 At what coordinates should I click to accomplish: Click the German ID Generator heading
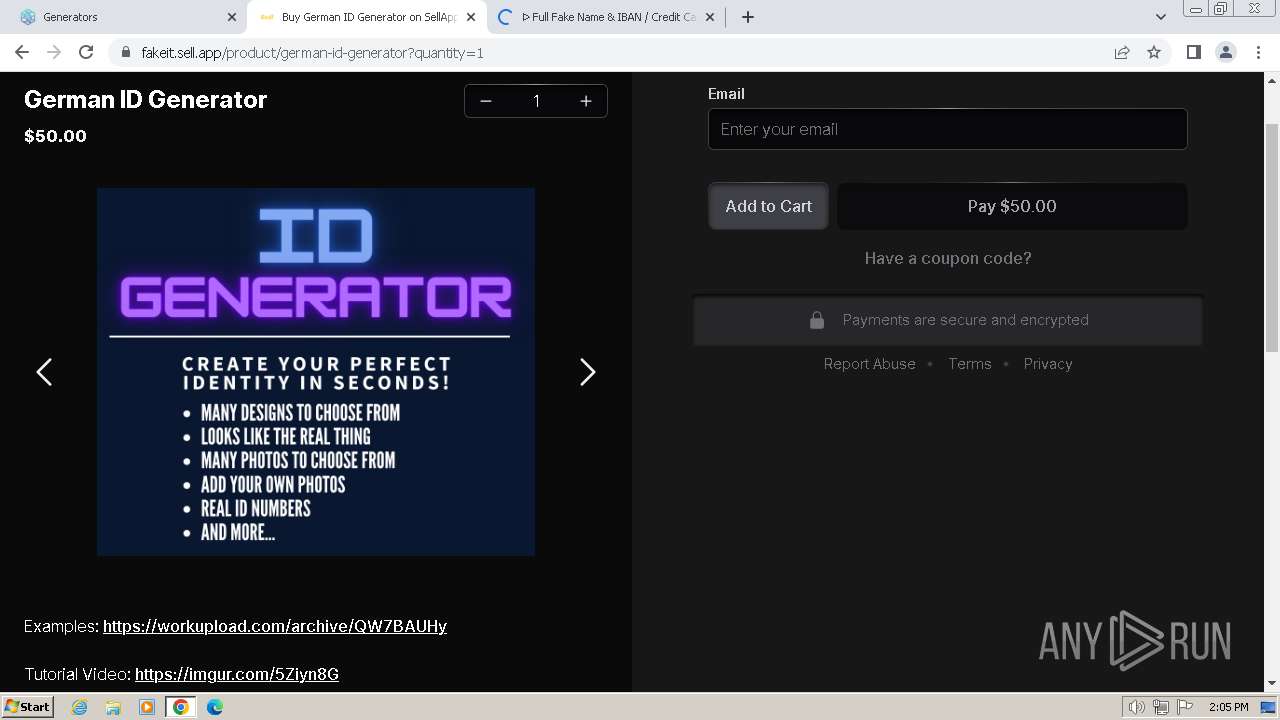click(145, 99)
